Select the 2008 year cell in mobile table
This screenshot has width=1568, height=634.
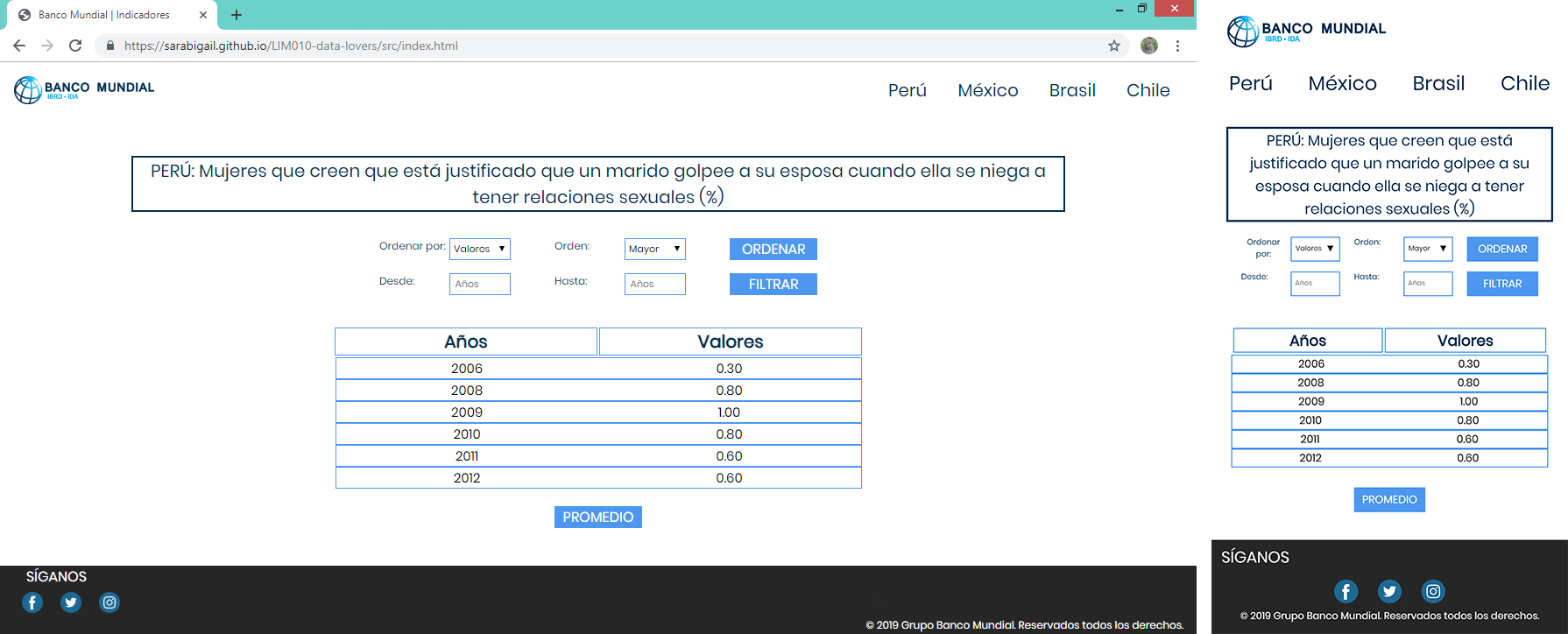pyautogui.click(x=1310, y=383)
